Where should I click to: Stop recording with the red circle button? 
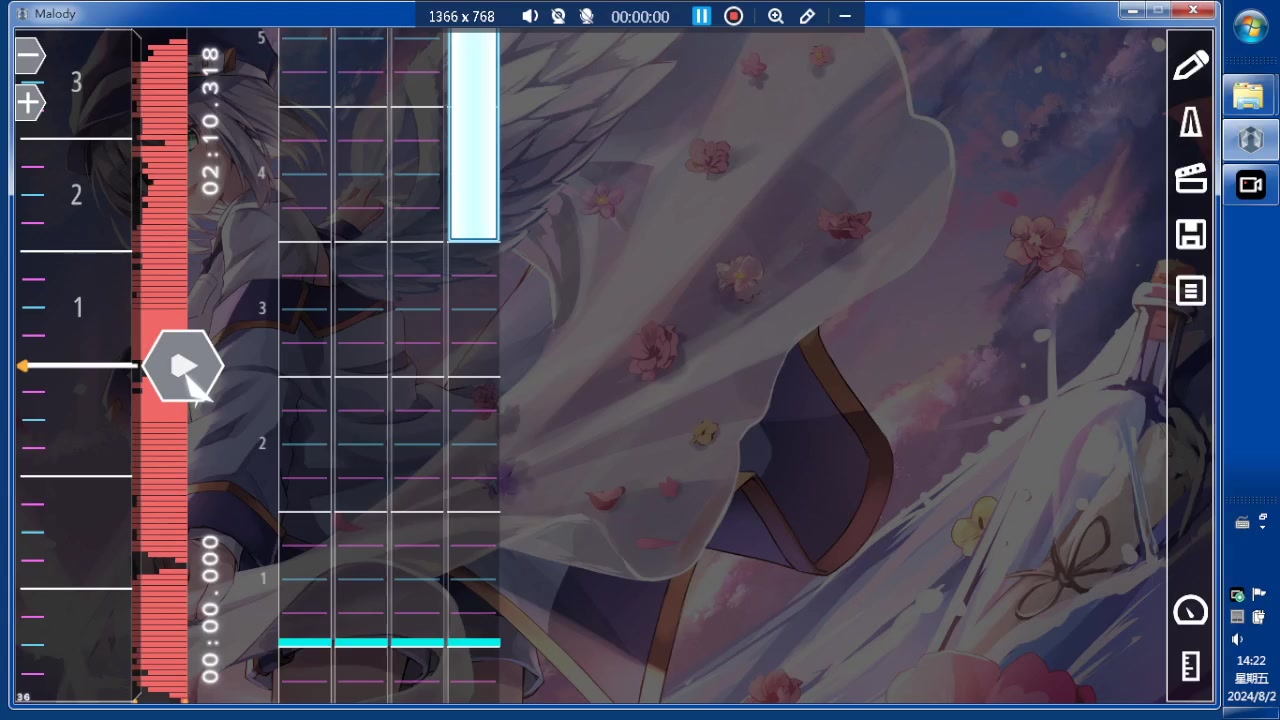(x=734, y=16)
